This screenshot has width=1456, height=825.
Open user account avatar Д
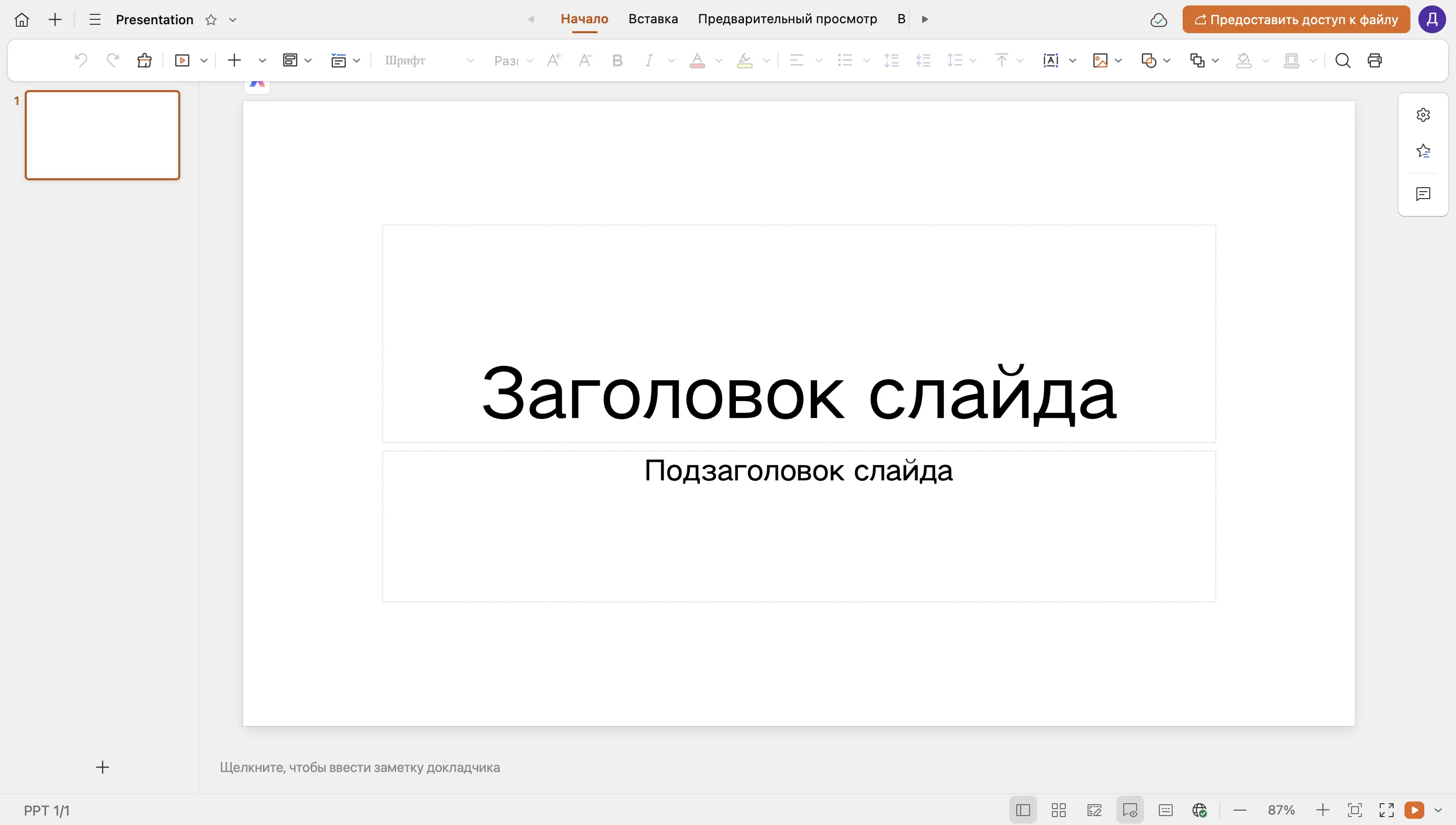[1432, 19]
